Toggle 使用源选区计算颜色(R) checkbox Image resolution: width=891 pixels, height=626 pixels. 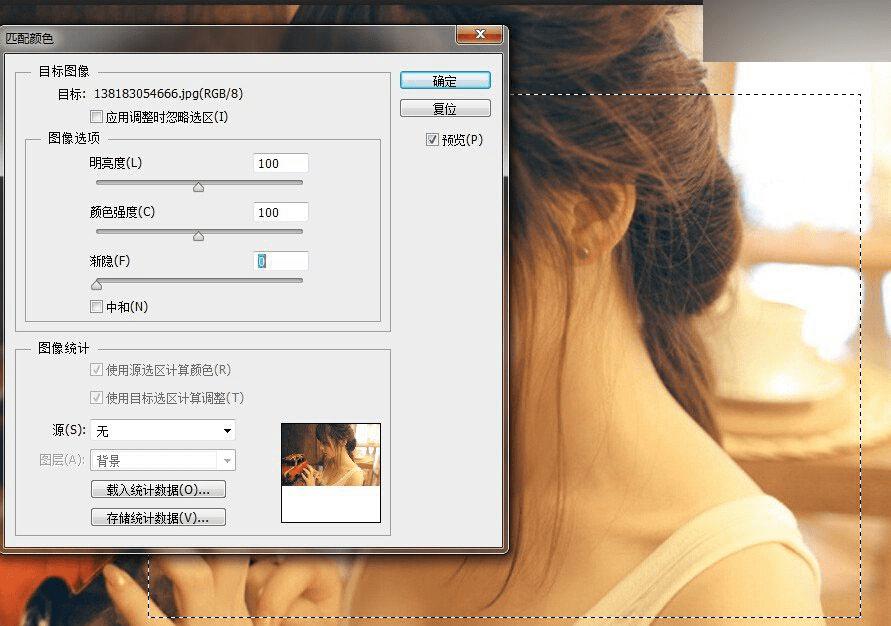coord(97,370)
